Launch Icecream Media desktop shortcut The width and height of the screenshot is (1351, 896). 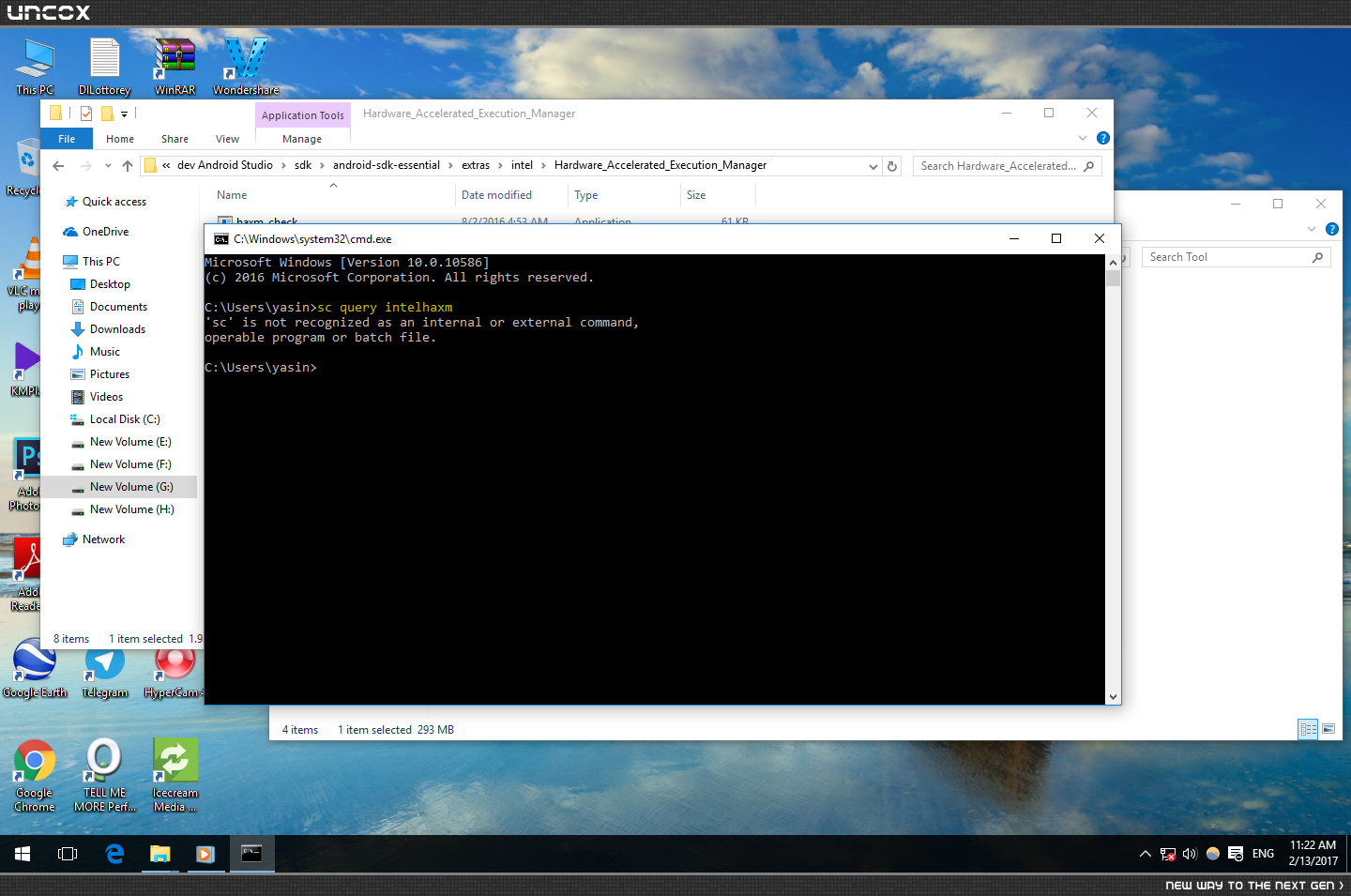(175, 775)
